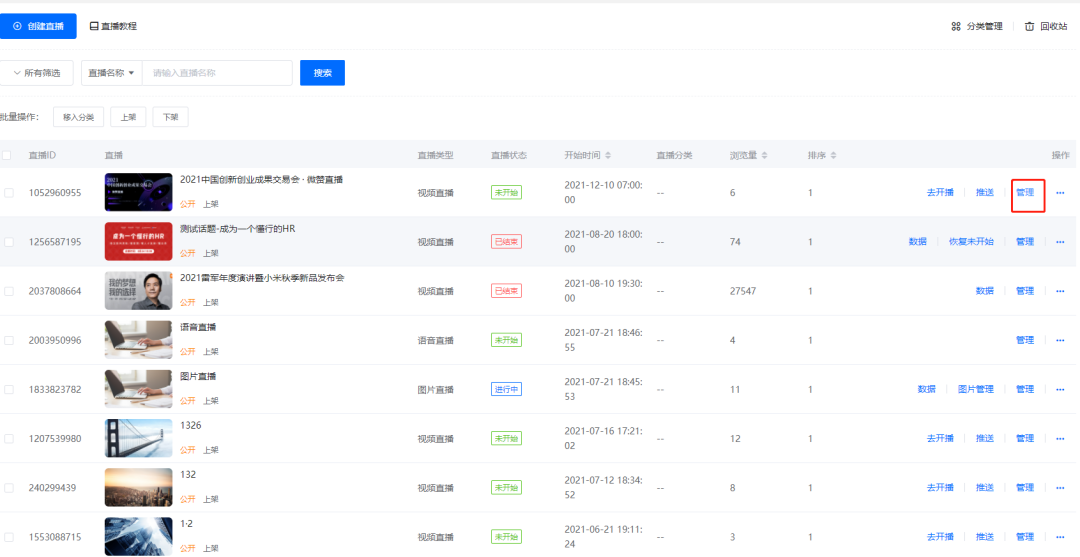Click 移入分类 batch action button

click(78, 117)
